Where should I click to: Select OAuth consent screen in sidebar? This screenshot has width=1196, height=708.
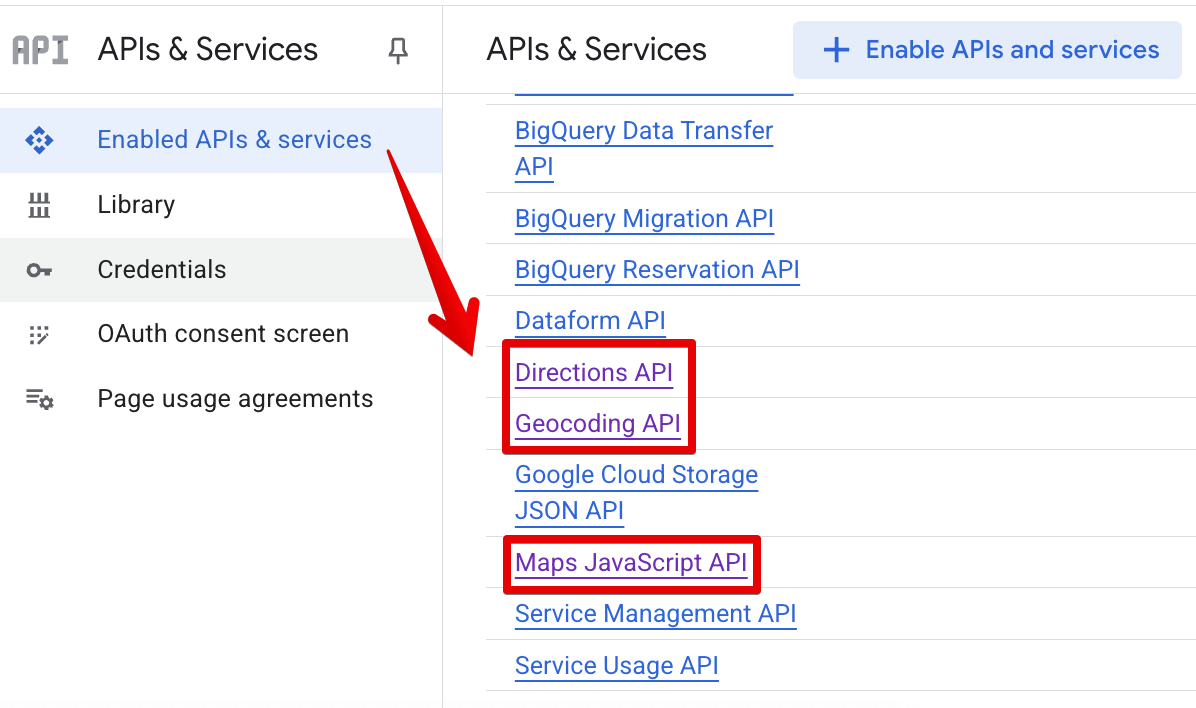click(220, 334)
